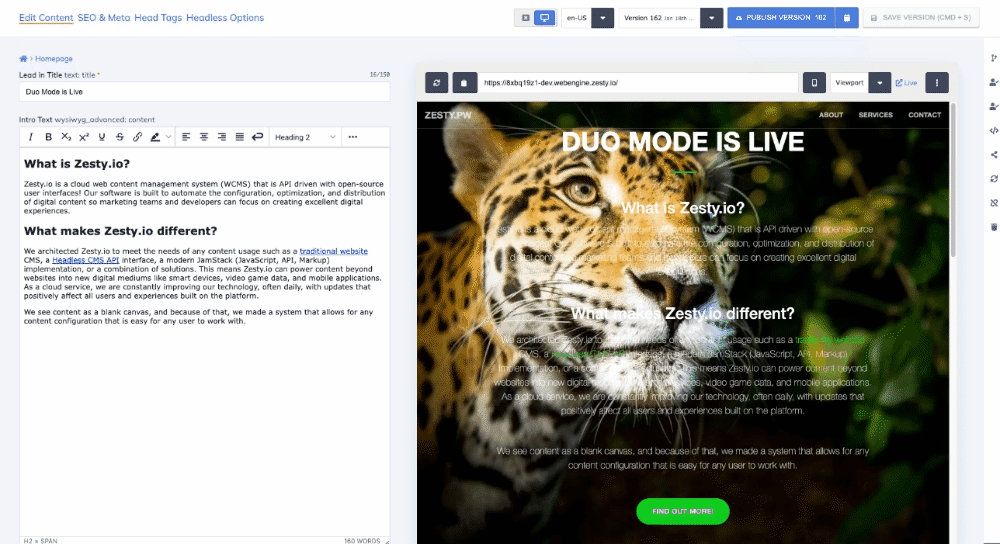The height and width of the screenshot is (544, 1000).
Task: Apply subscript formatting
Action: (x=66, y=137)
